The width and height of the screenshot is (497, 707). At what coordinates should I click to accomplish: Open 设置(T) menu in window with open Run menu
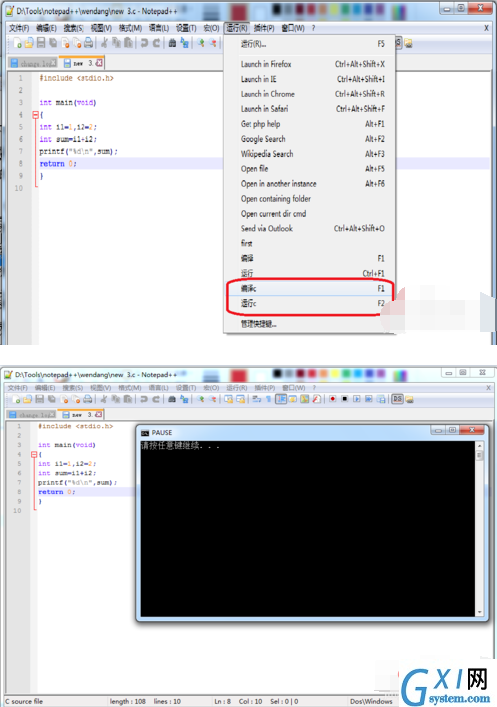pyautogui.click(x=186, y=28)
